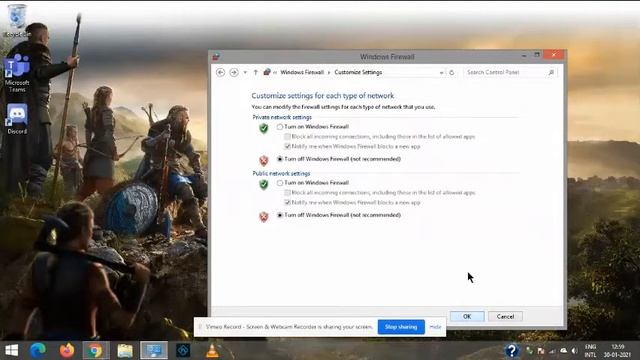Cancel the firewall settings changes
Image resolution: width=640 pixels, height=360 pixels.
(505, 316)
